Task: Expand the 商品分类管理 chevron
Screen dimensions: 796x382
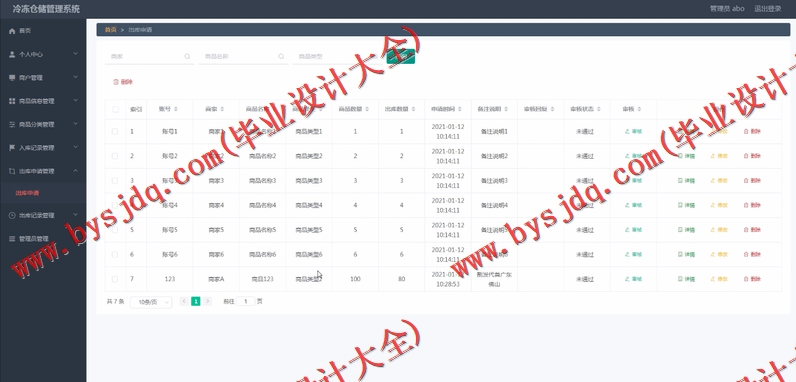Action: click(76, 123)
